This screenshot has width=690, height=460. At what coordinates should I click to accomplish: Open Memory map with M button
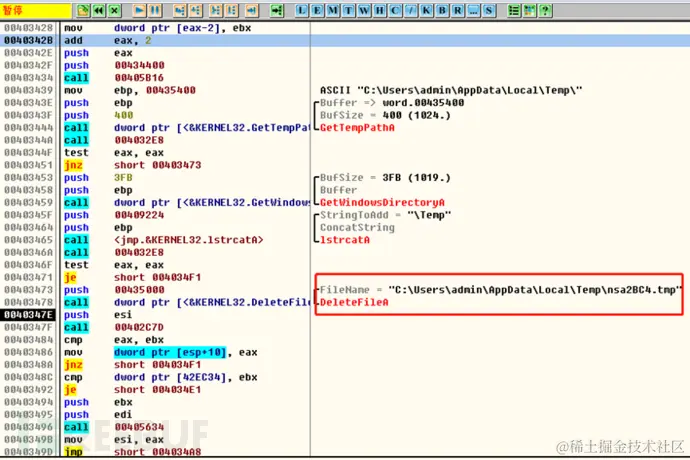click(333, 10)
